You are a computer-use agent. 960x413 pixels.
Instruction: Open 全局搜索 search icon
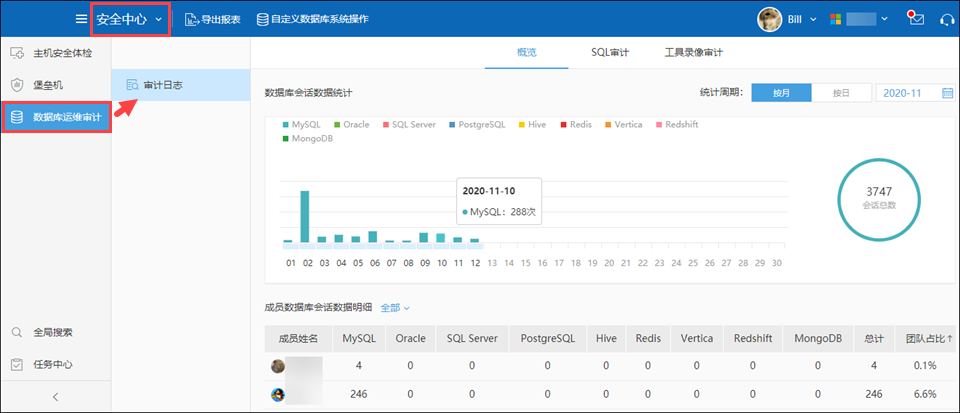[16, 332]
